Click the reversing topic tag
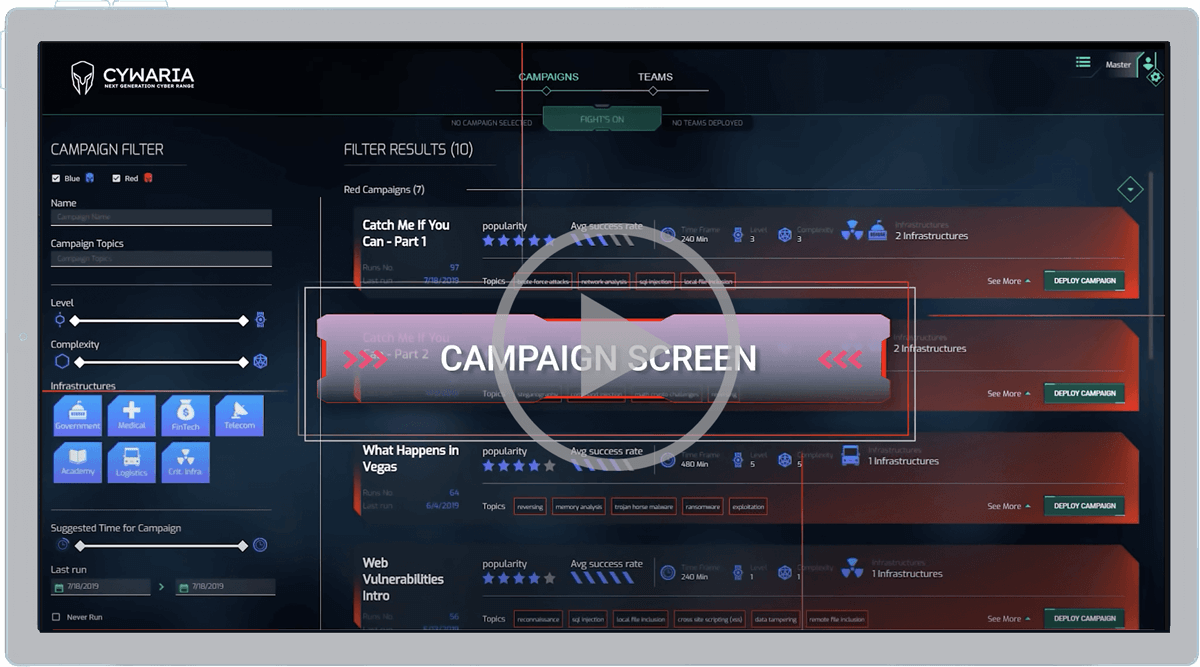1200x667 pixels. tap(530, 507)
